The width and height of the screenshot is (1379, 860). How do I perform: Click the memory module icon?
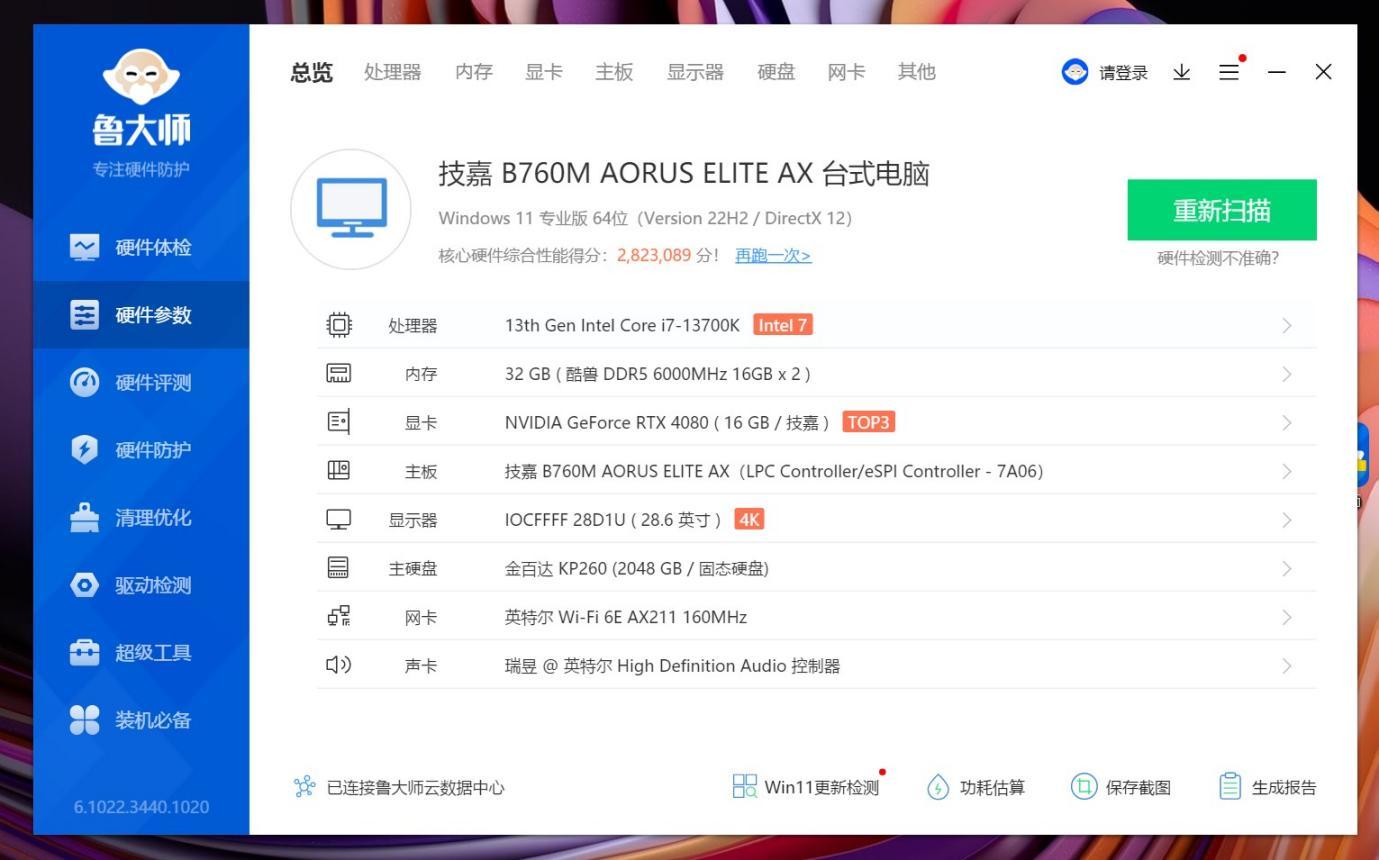(339, 374)
